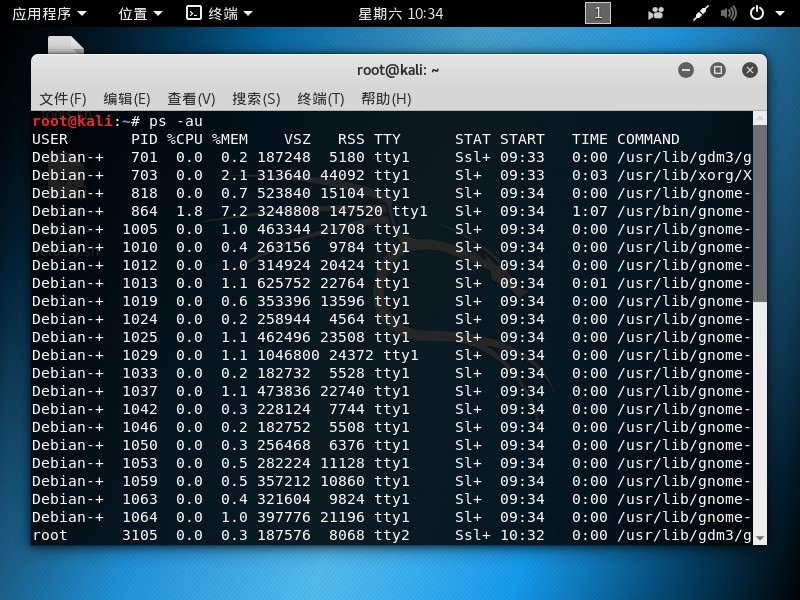Click the terminal icon in the top bar
The width and height of the screenshot is (800, 600).
tap(194, 13)
